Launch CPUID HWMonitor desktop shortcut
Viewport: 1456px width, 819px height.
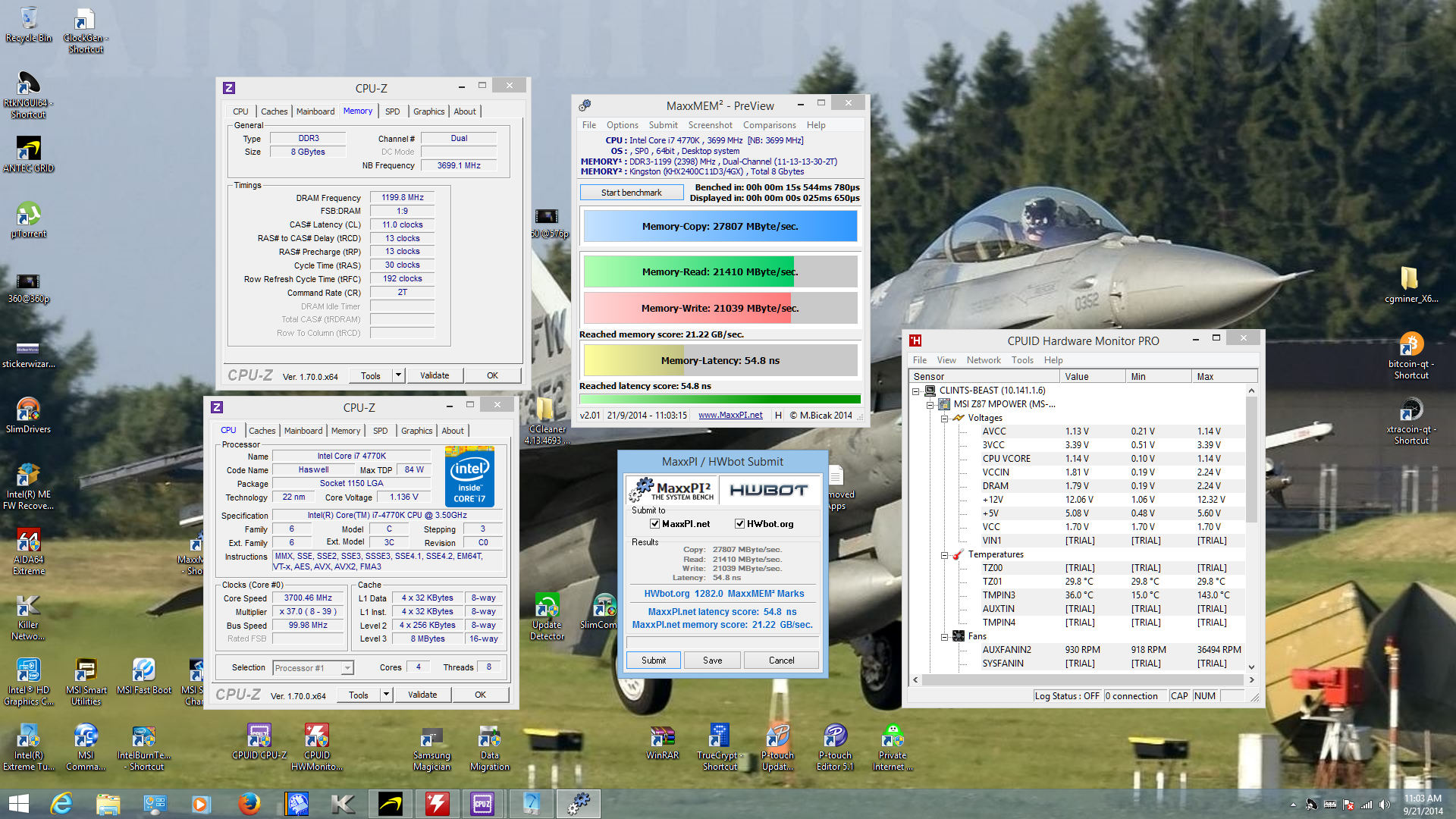317,747
